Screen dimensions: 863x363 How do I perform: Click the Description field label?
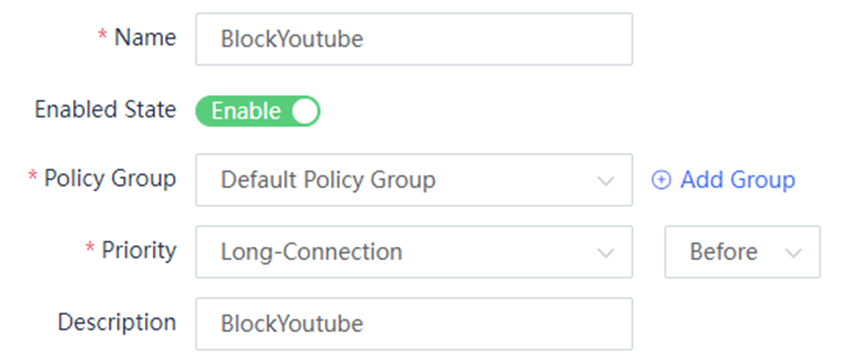pos(117,322)
